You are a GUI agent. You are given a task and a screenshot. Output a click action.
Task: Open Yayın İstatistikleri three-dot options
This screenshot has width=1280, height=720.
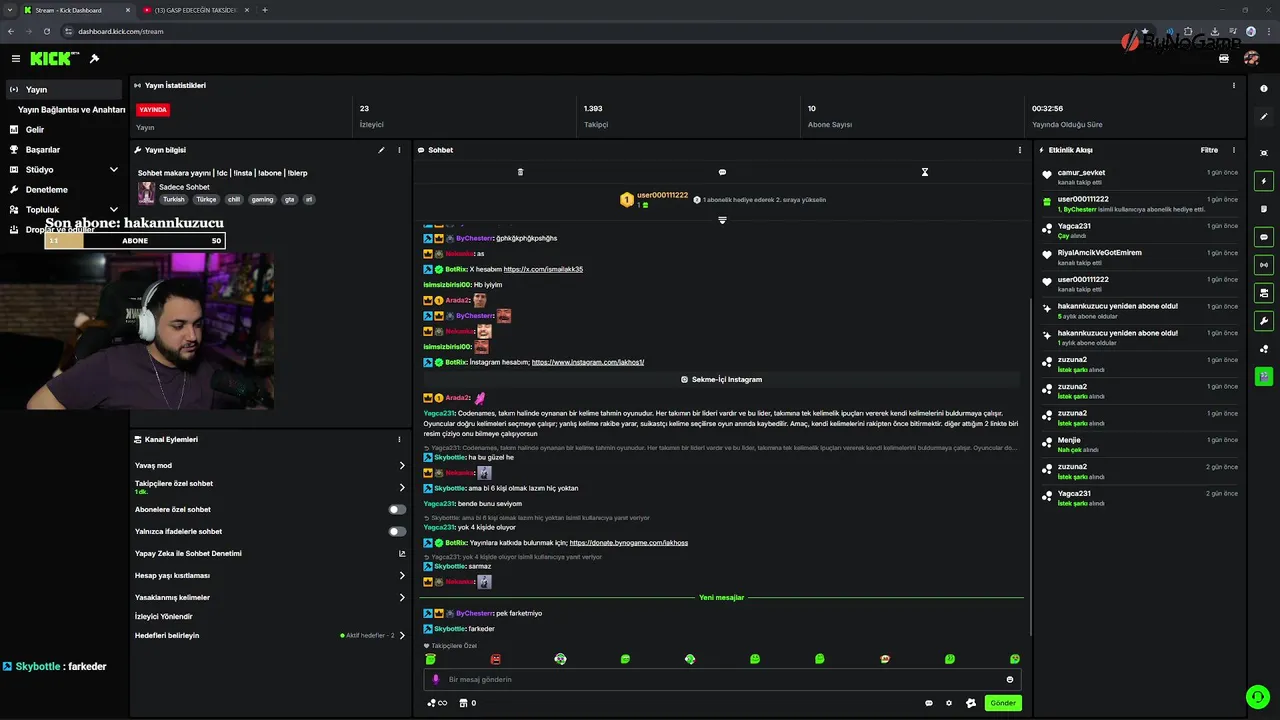pos(1234,86)
